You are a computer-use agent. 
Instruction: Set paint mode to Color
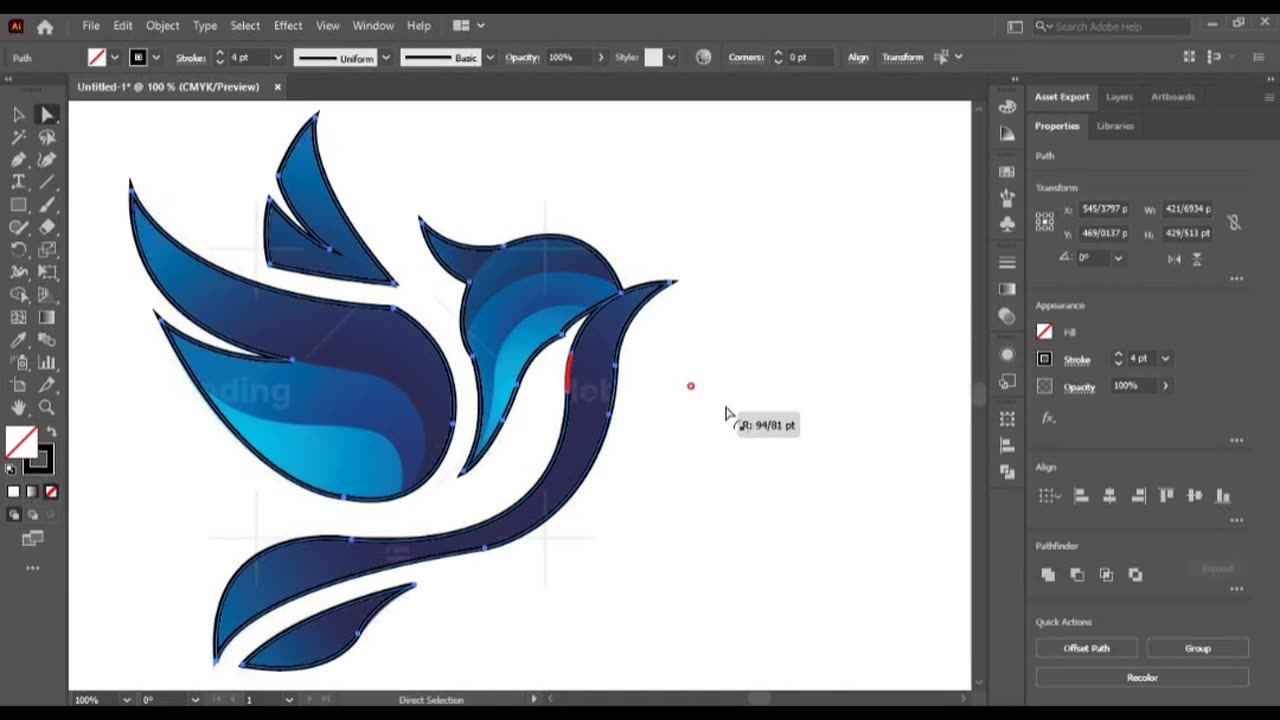click(13, 491)
